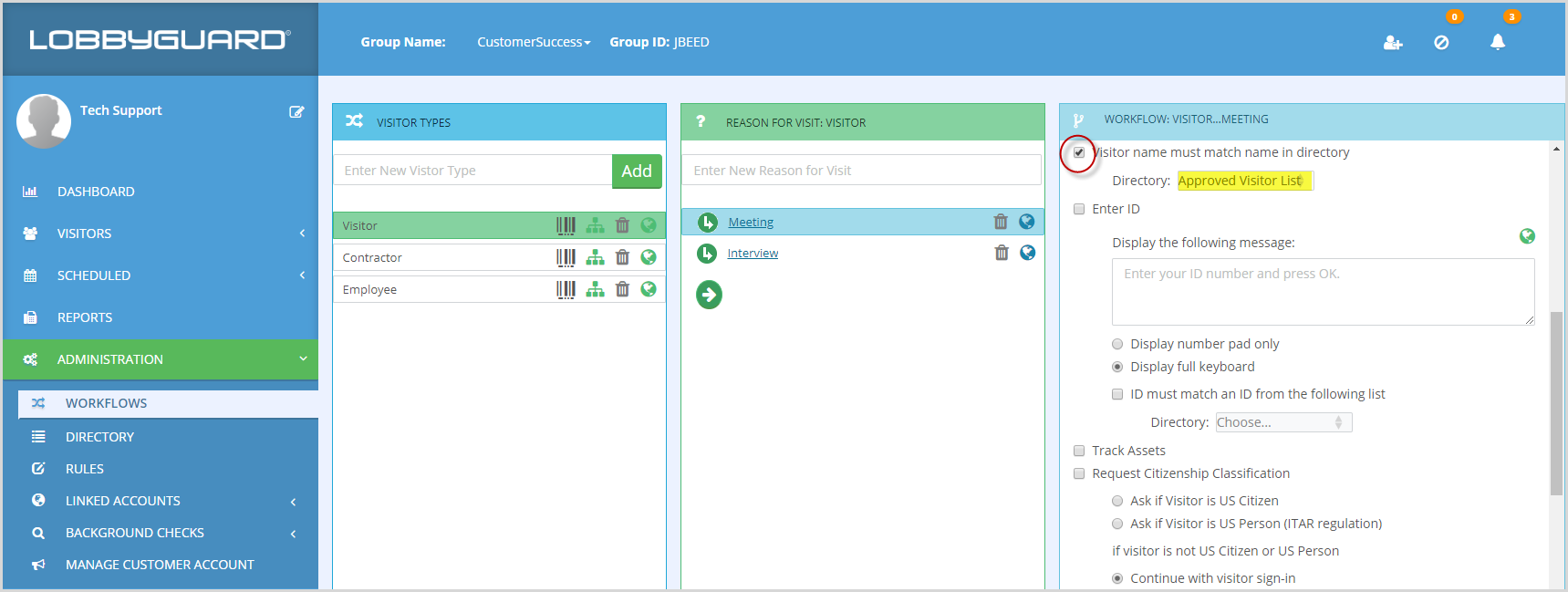Screen dimensions: 1568x592
Task: Open org chart icon for Visitor type
Action: [595, 225]
